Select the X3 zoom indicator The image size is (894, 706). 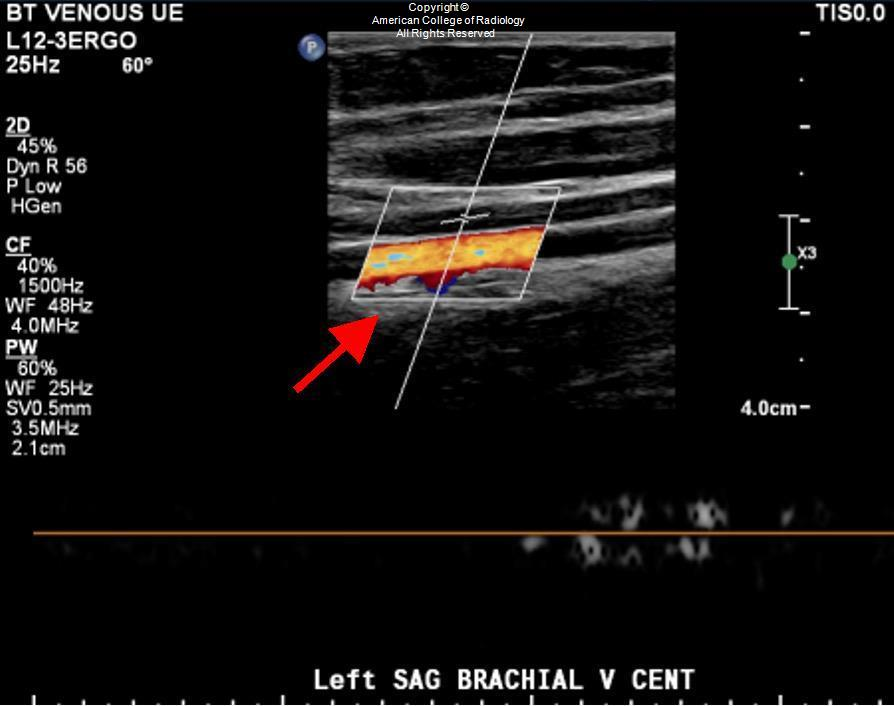point(807,253)
